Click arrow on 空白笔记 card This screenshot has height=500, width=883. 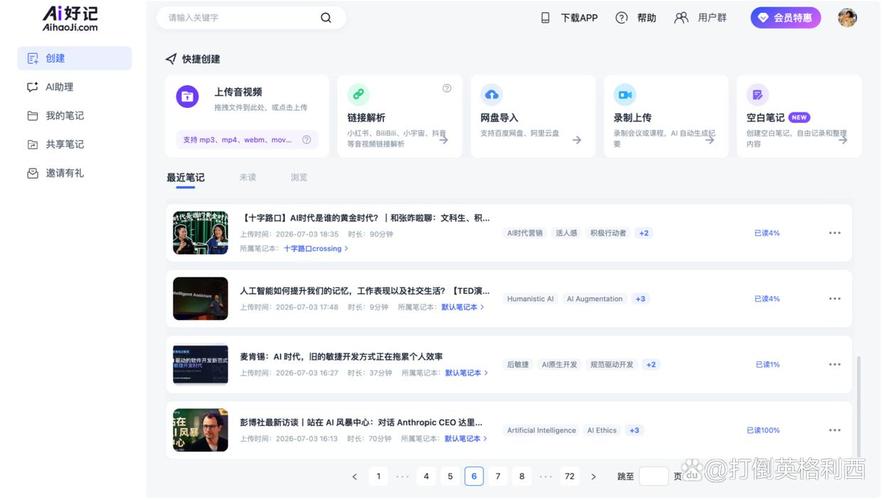click(842, 140)
